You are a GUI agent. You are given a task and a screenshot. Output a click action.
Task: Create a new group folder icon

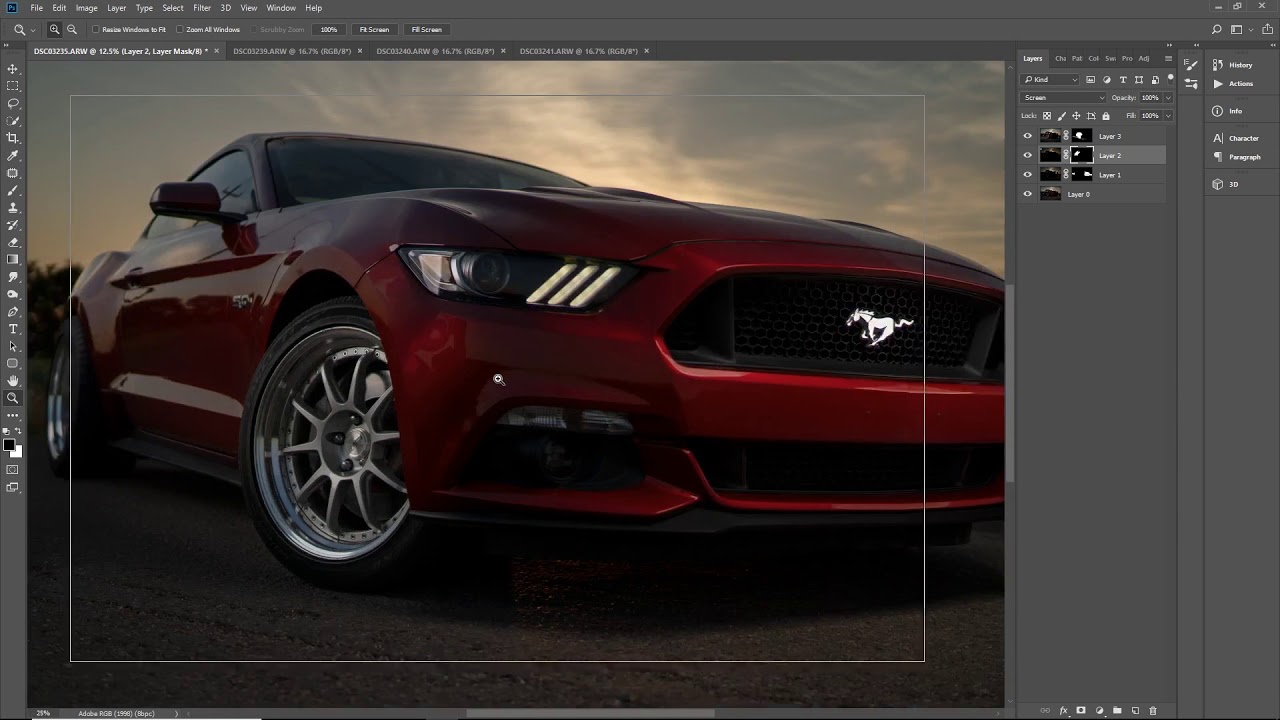(1117, 711)
